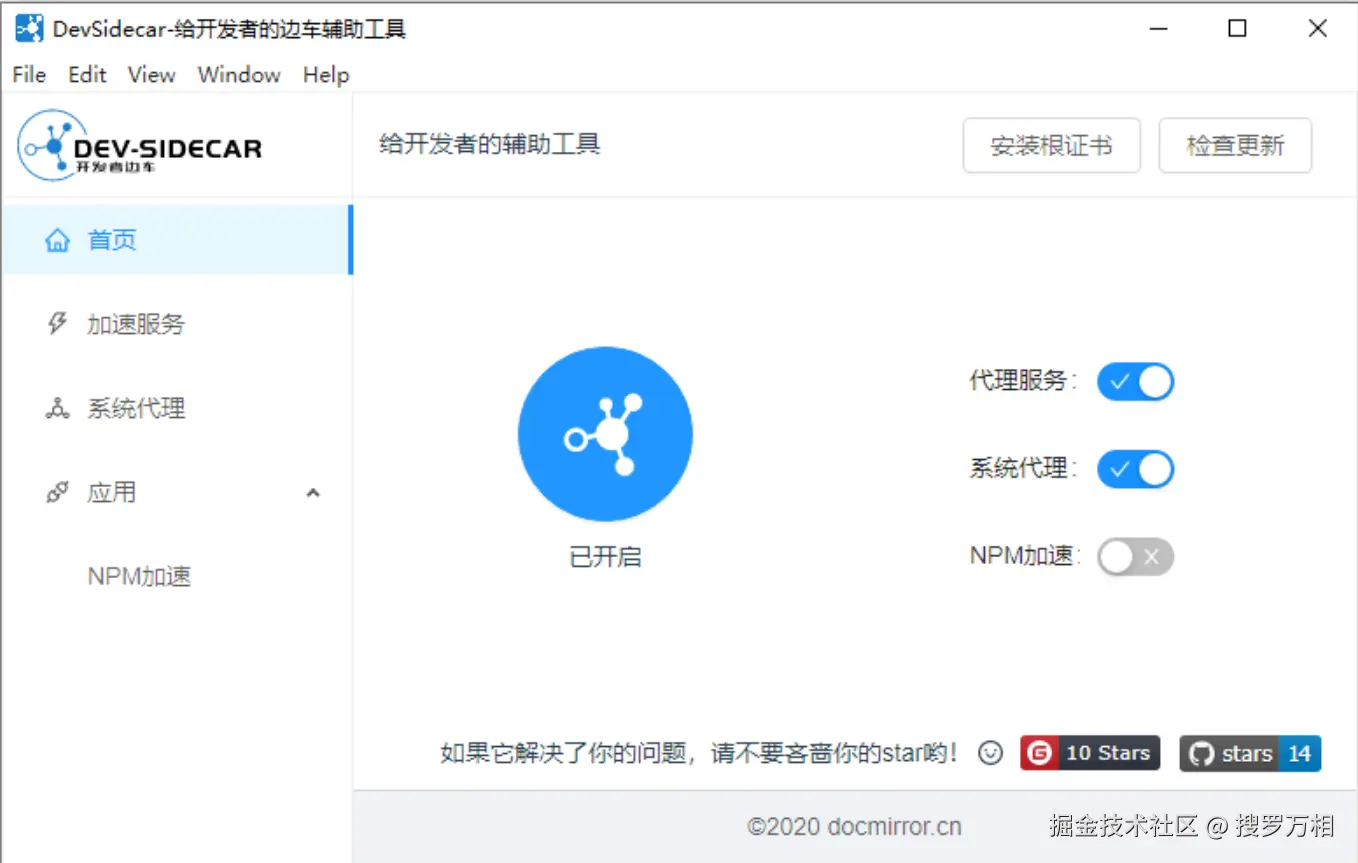Maximize the DevSidecar window
This screenshot has height=863, width=1358.
tap(1237, 28)
